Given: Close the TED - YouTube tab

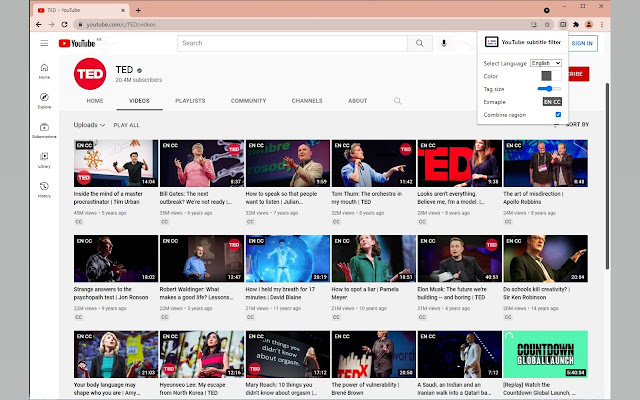Looking at the screenshot, I should click(124, 10).
